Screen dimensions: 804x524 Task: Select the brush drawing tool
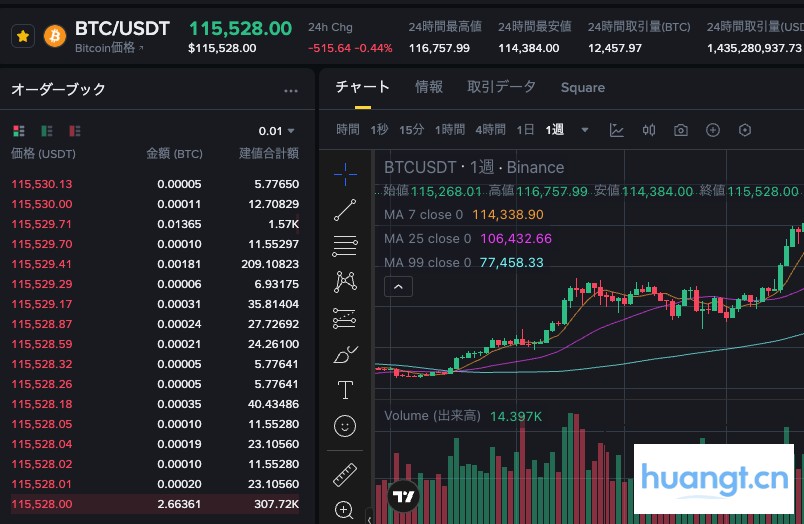pos(346,354)
